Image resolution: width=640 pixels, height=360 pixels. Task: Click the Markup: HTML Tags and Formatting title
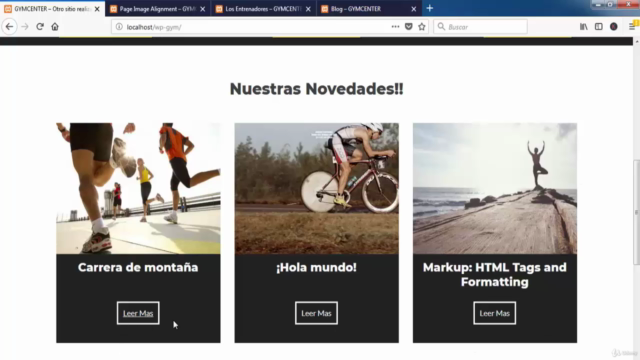point(495,275)
